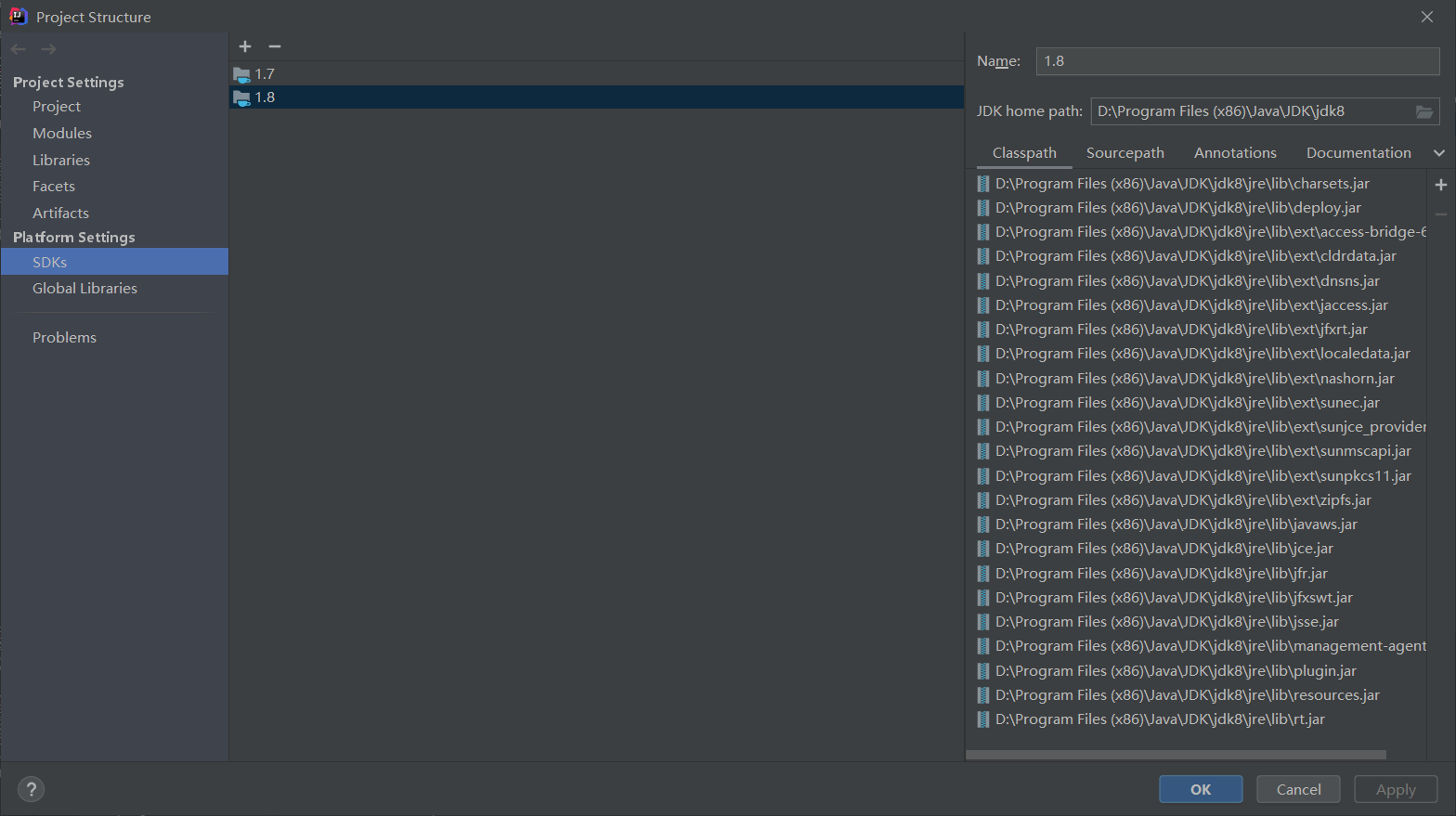
Task: Add a classpath entry with plus icon
Action: coord(1441,185)
